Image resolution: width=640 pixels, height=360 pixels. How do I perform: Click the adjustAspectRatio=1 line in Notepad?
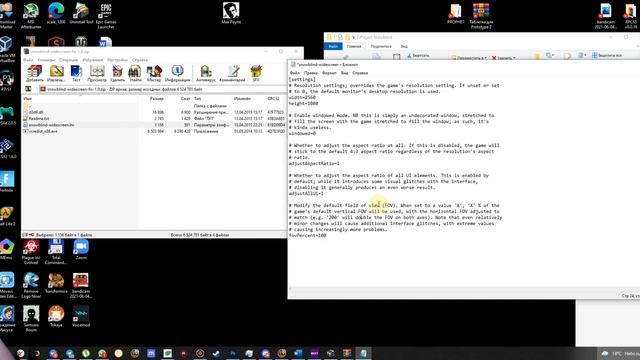coord(314,163)
